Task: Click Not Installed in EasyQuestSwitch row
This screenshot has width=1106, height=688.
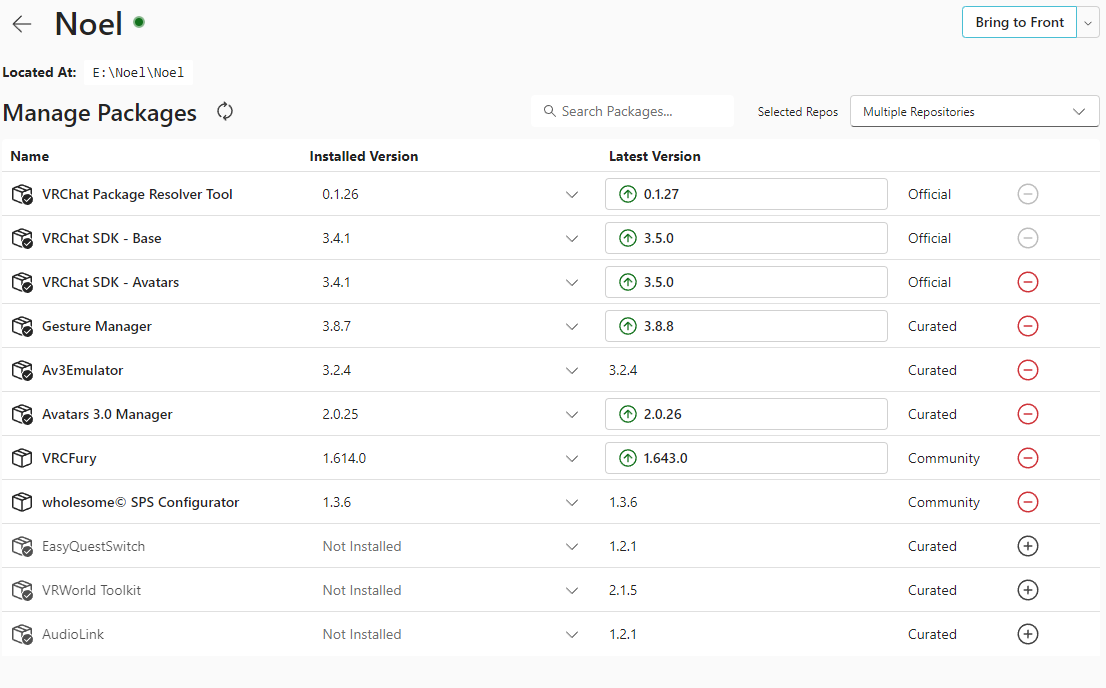Action: (362, 547)
